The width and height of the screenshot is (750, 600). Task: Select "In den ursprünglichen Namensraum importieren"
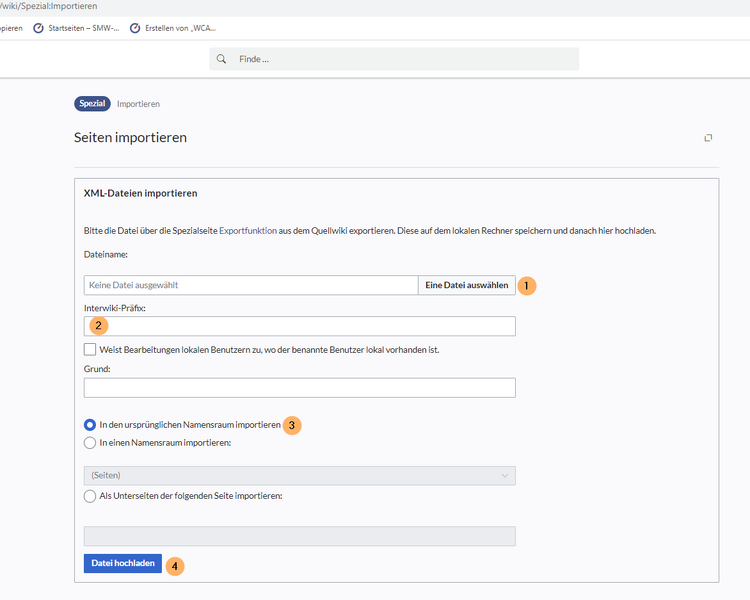click(90, 424)
